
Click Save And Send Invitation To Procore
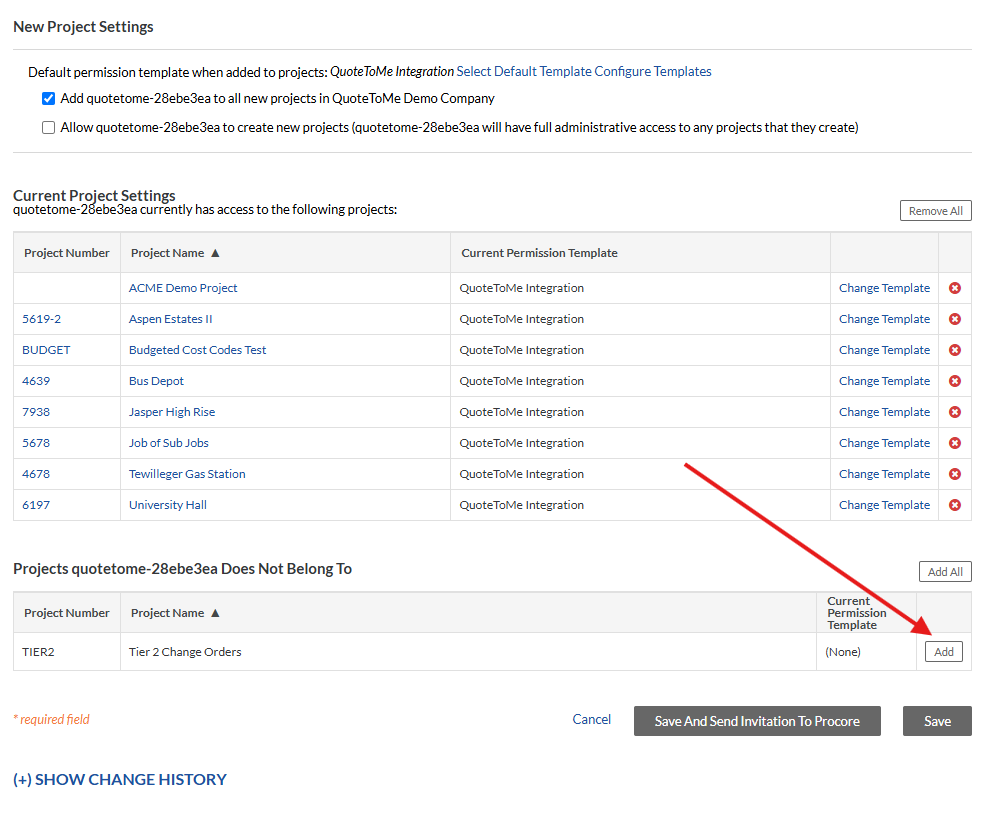pyautogui.click(x=757, y=721)
